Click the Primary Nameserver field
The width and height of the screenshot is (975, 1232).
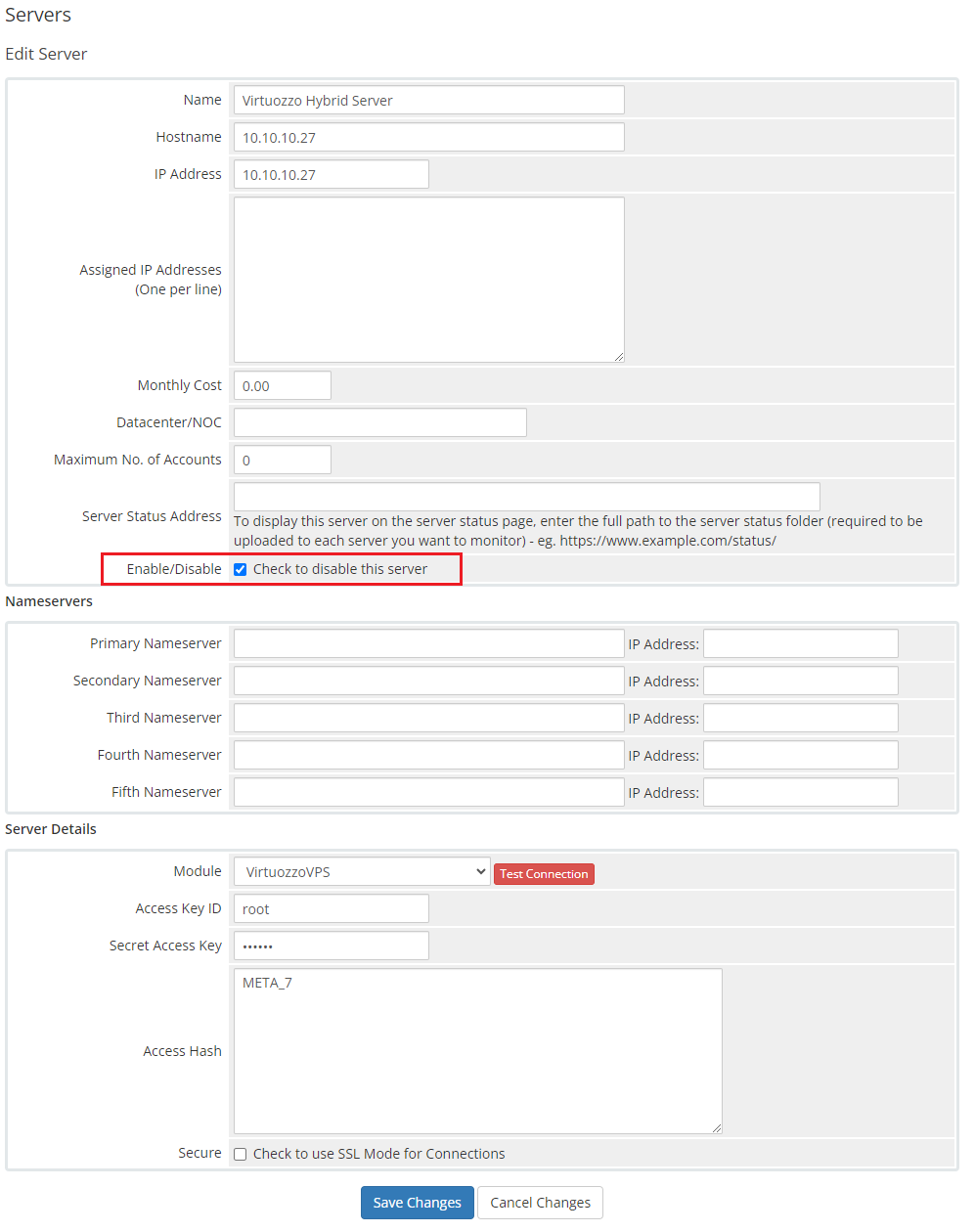428,643
